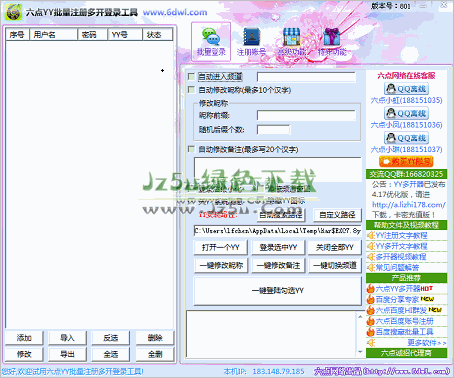Click the log box scrollbar up arrow

(360, 316)
